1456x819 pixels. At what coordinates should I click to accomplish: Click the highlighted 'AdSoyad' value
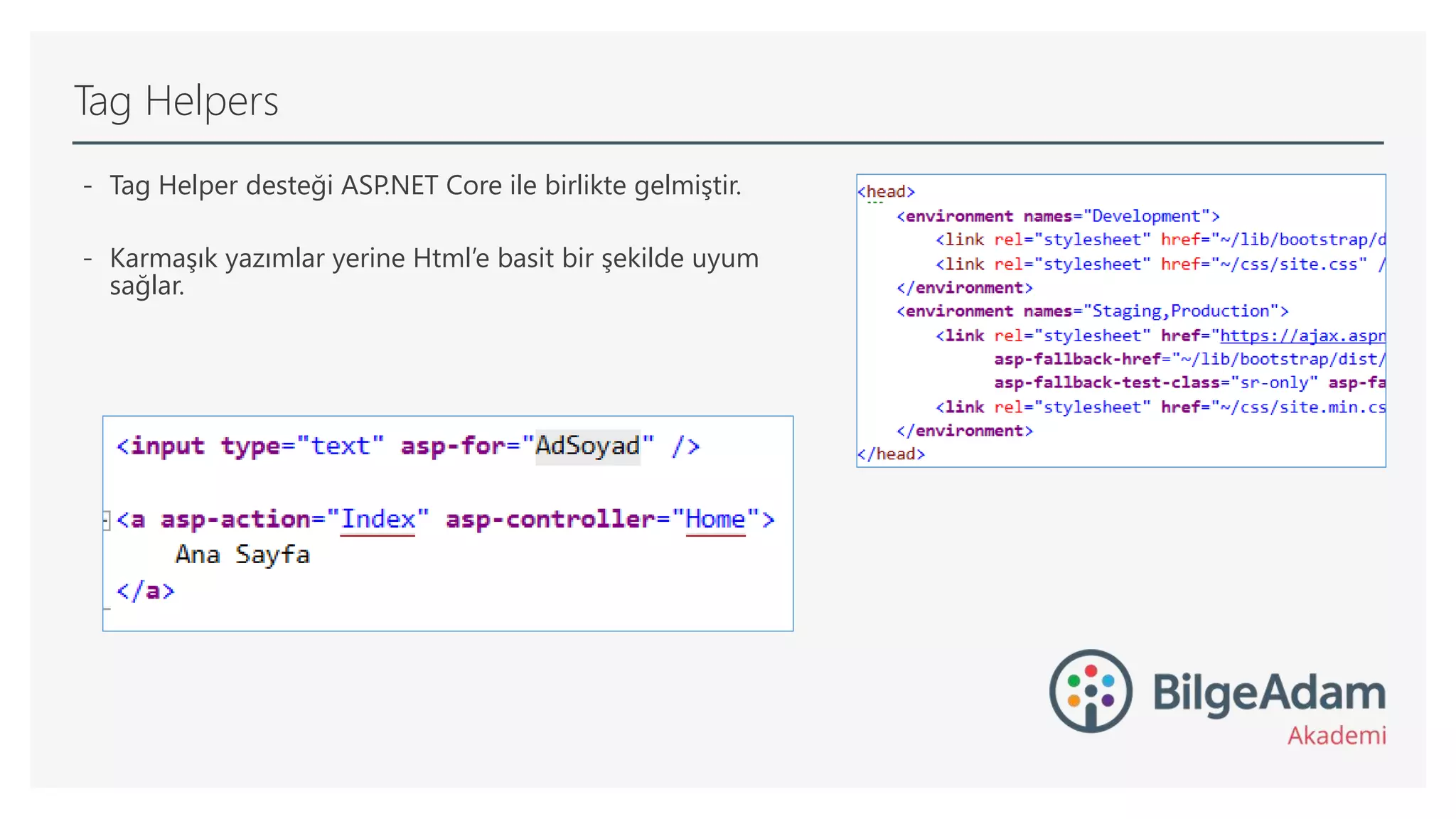588,446
